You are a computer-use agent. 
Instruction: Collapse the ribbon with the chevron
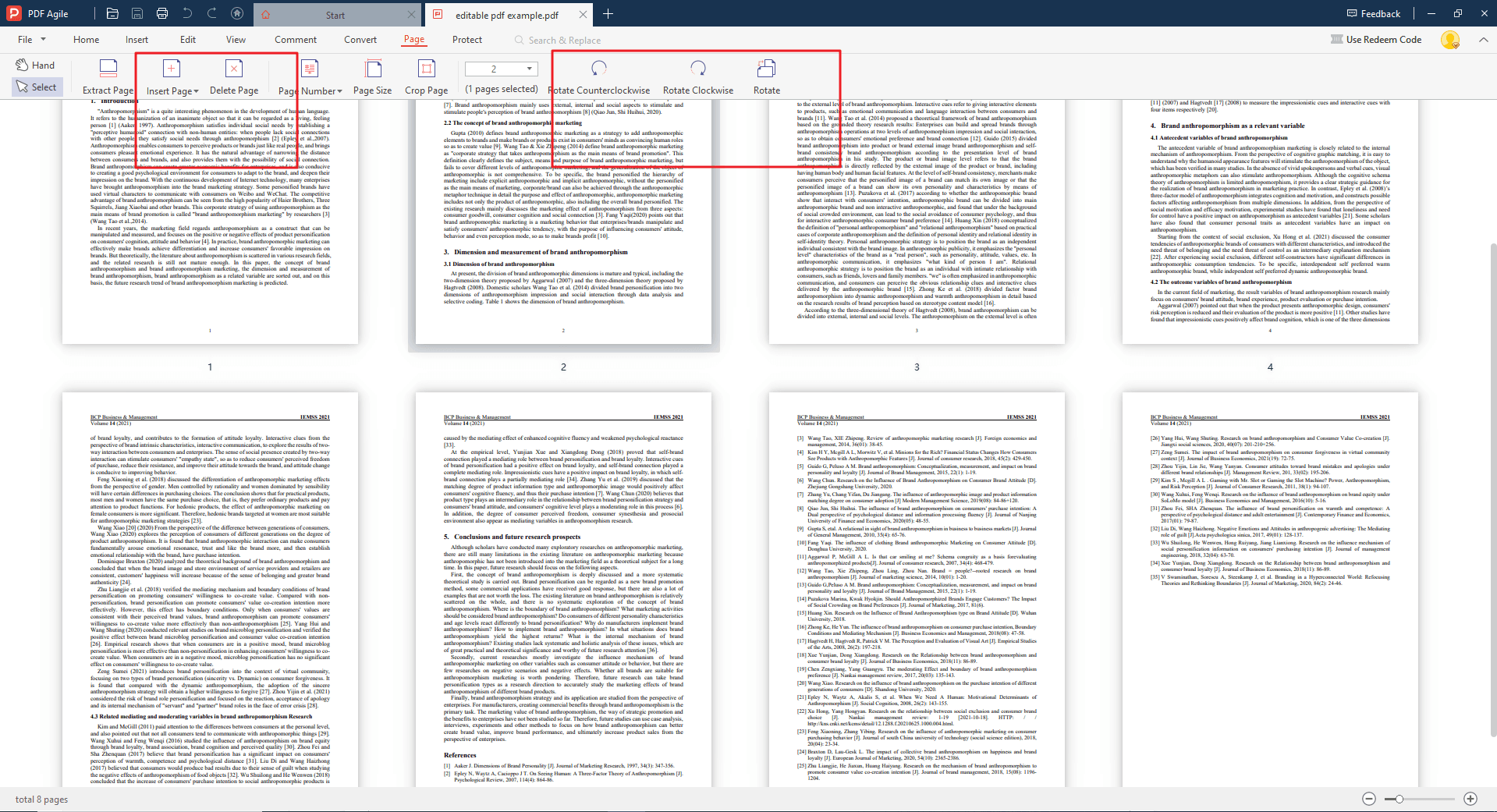(1482, 40)
